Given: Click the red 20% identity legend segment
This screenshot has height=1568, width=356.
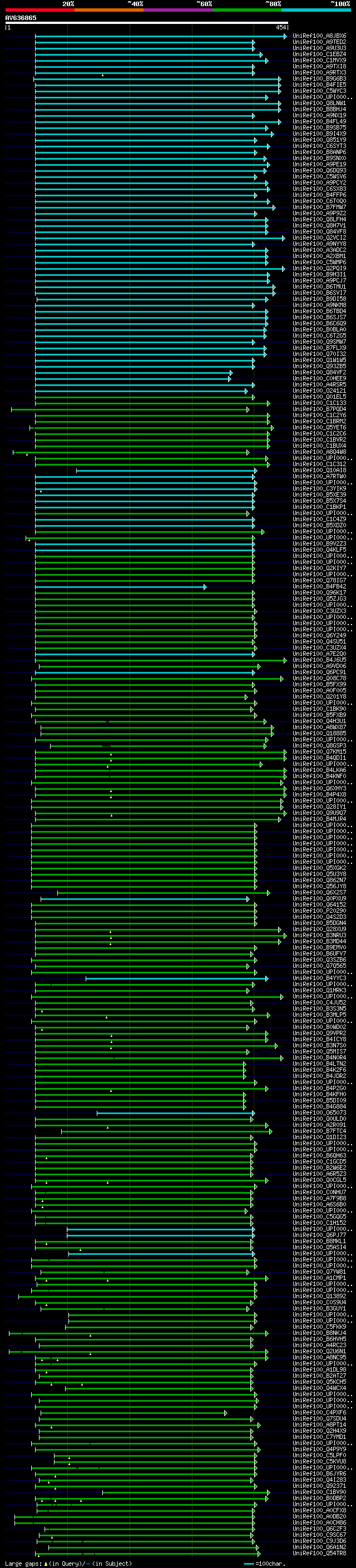Looking at the screenshot, I should [39, 10].
